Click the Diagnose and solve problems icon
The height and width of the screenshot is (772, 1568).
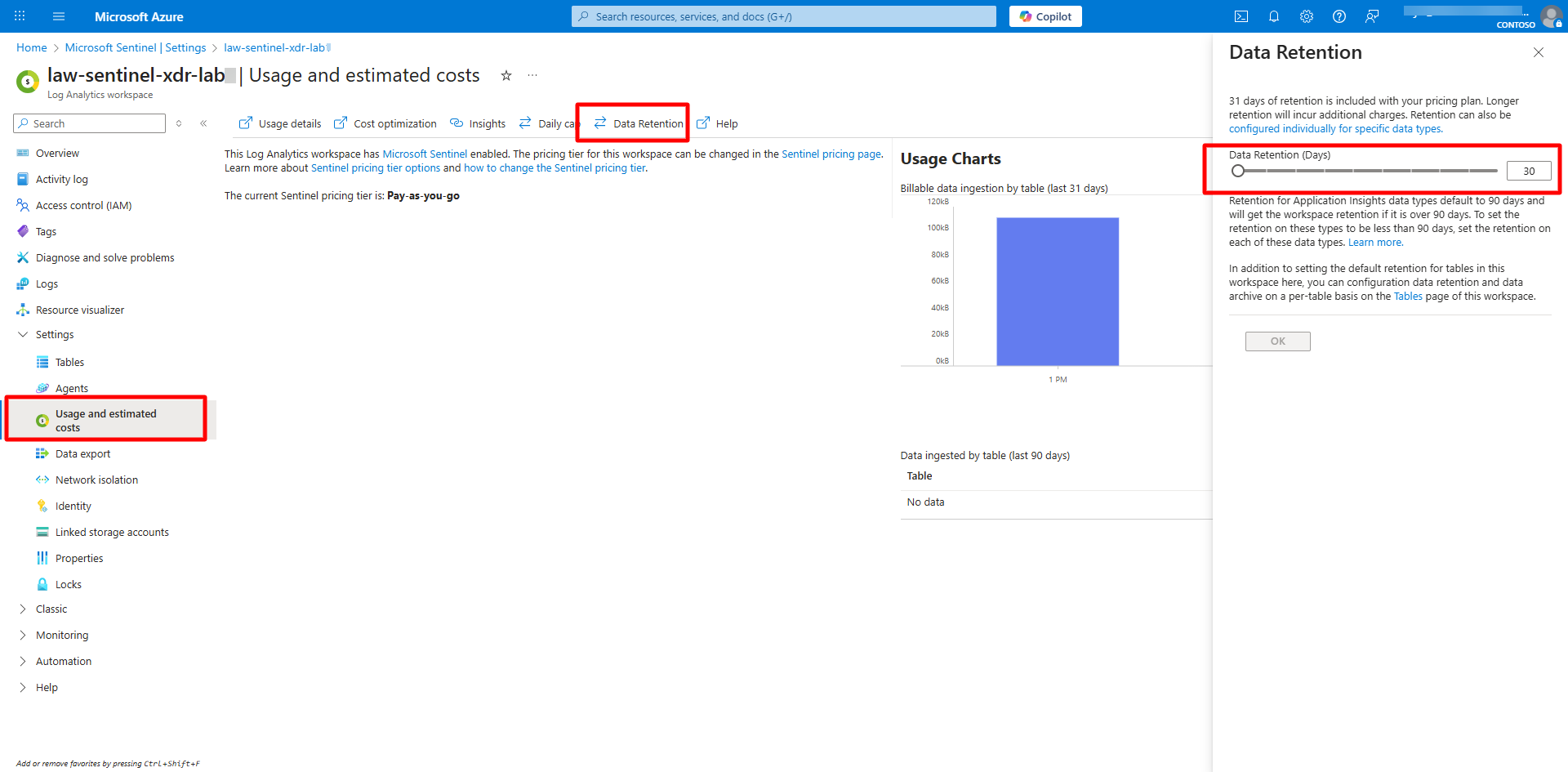click(x=23, y=257)
